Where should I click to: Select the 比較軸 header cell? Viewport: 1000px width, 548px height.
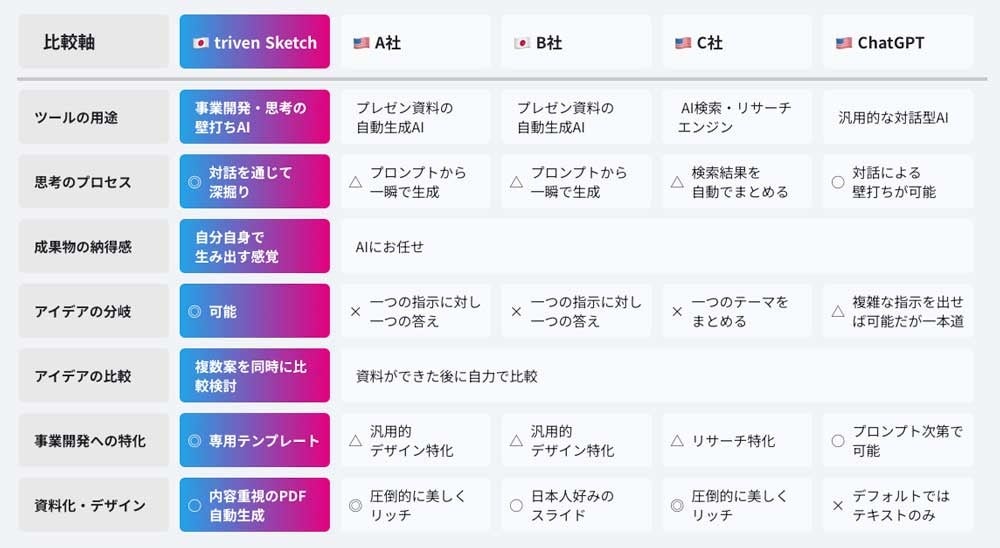94,42
